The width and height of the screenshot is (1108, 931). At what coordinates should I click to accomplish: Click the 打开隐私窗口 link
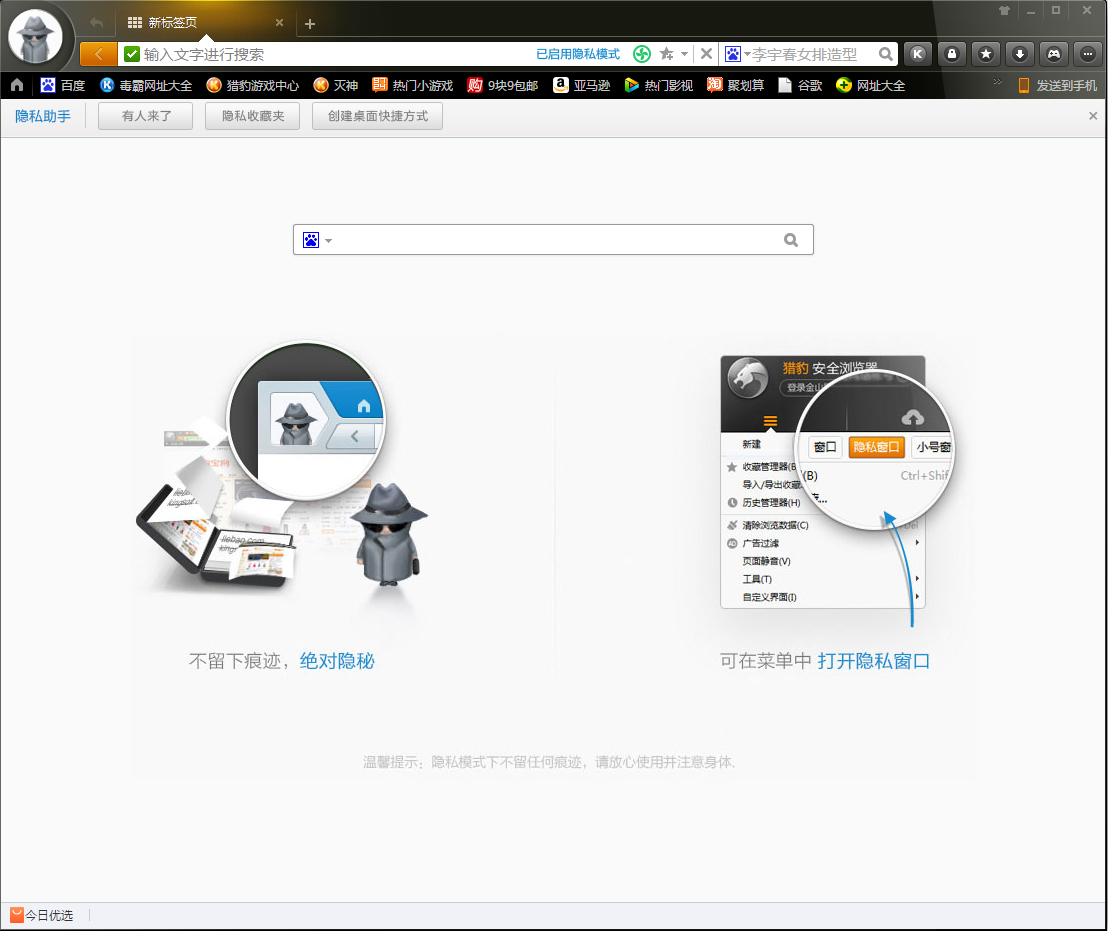[x=876, y=661]
